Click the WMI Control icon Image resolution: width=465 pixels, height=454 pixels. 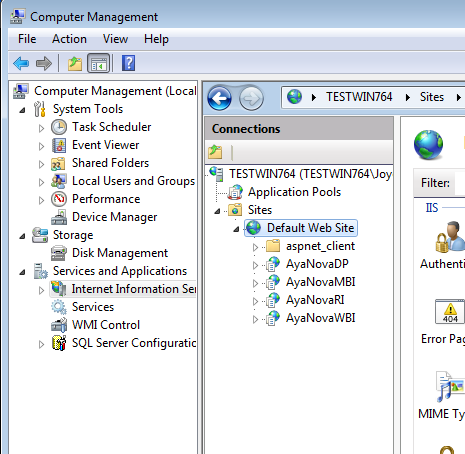tap(59, 325)
